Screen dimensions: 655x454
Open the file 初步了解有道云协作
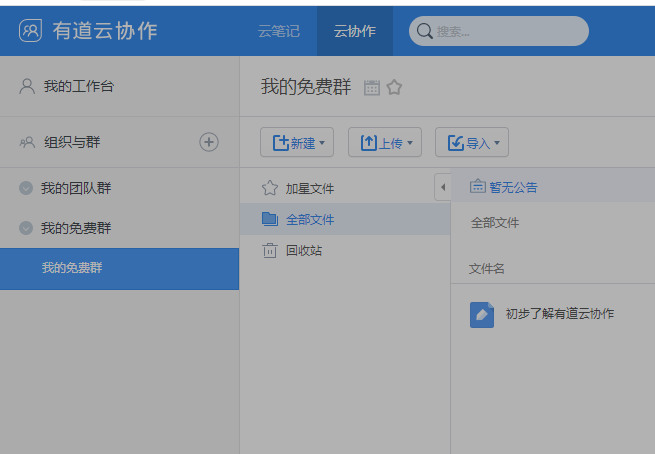560,314
